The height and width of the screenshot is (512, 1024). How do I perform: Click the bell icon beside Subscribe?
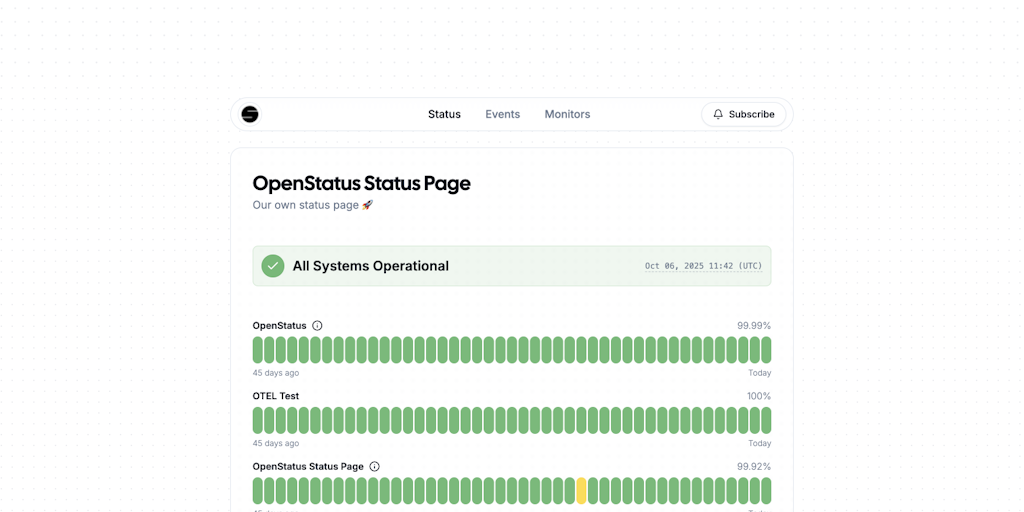coord(718,114)
